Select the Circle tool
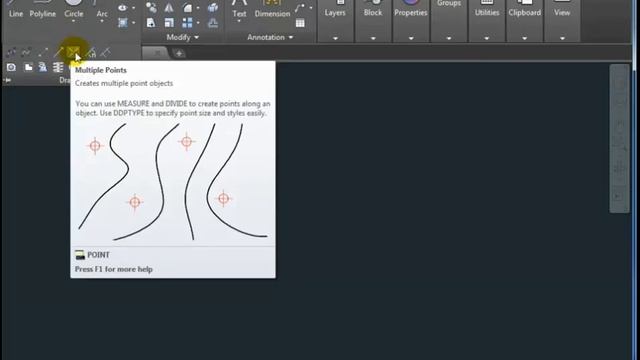This screenshot has width=640, height=360. coord(73,9)
